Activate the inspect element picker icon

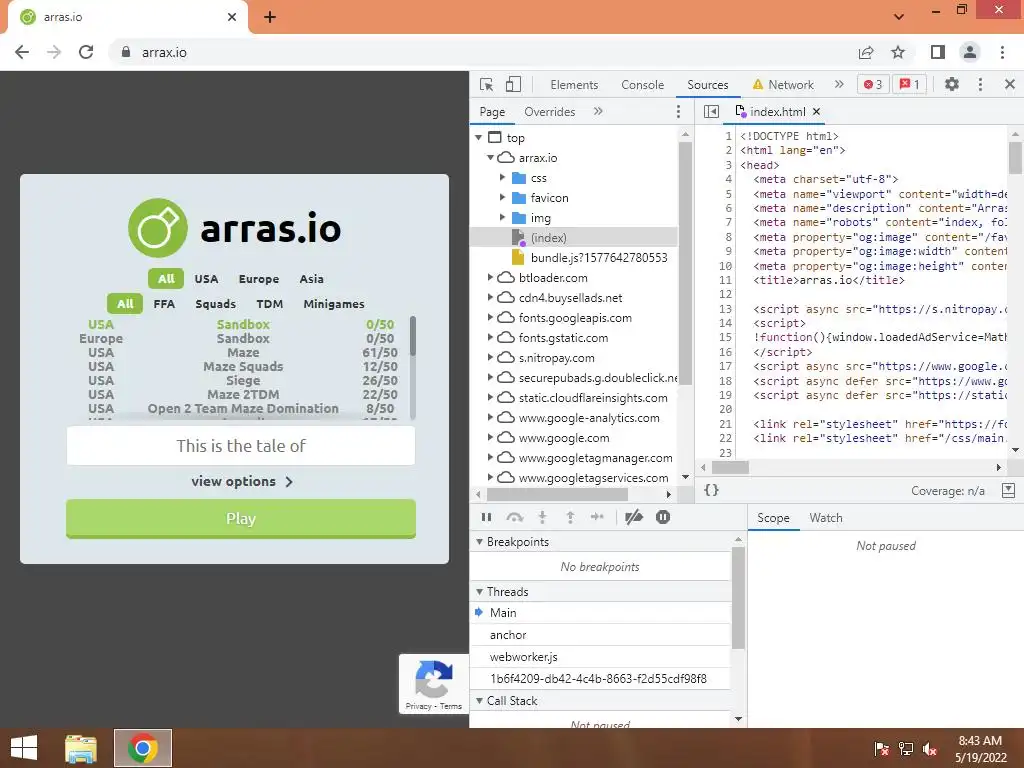486,84
